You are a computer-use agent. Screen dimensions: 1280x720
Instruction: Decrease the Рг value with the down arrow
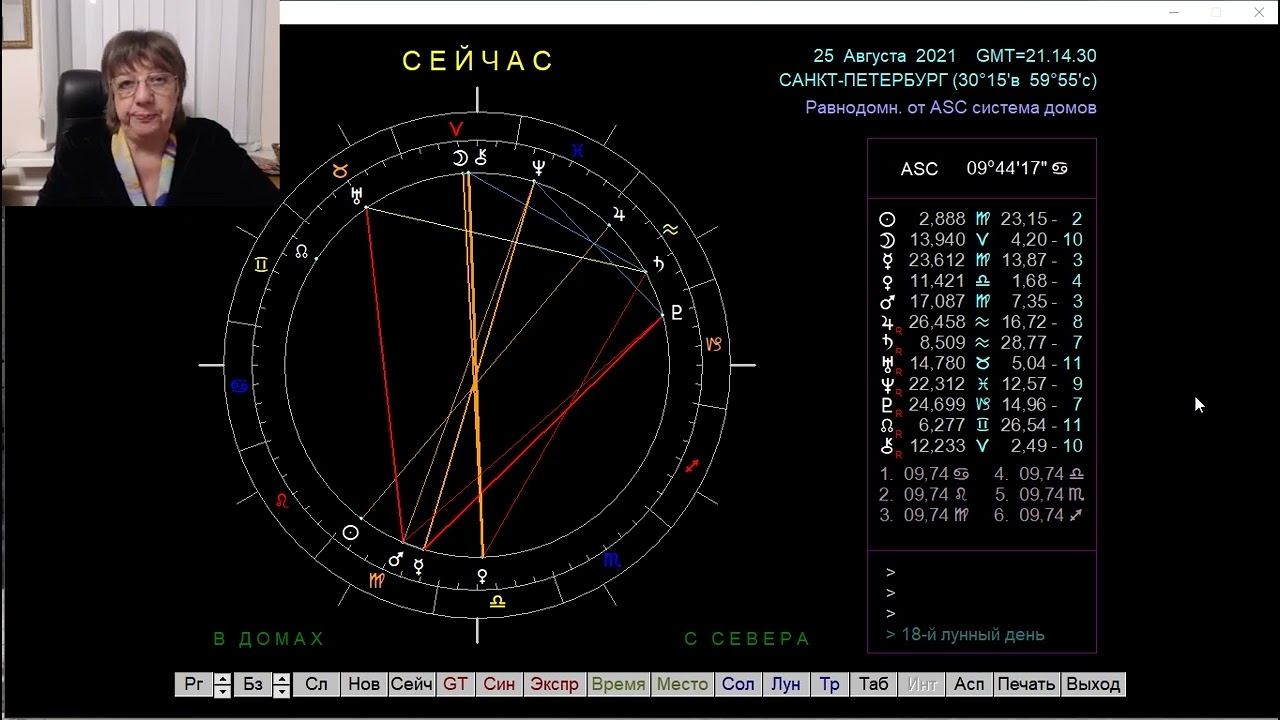[x=222, y=691]
